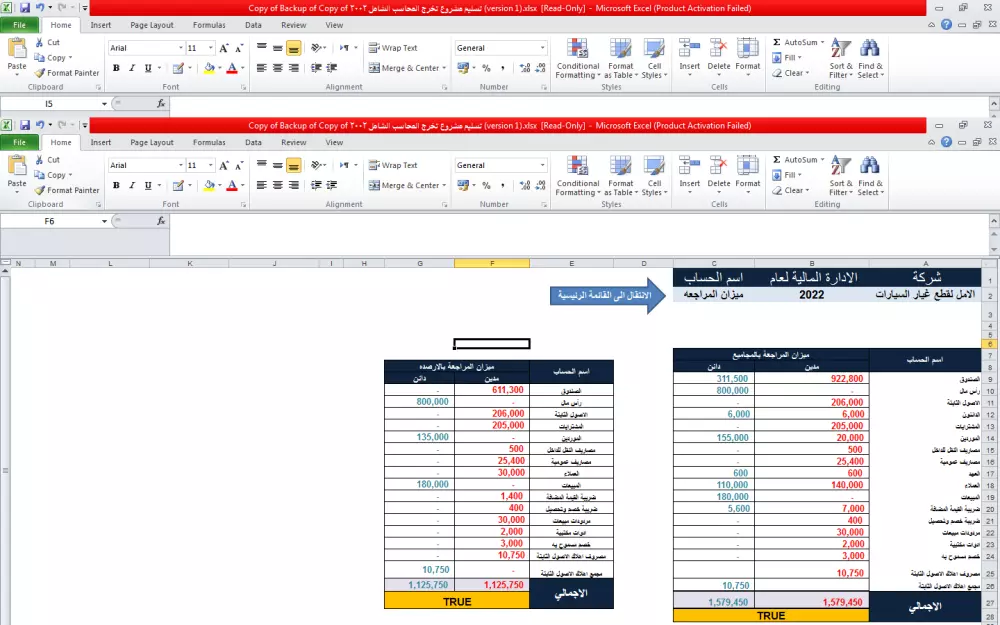Click Undo icon in F6 window quick access toolbar
1000x625 pixels.
tap(40, 125)
